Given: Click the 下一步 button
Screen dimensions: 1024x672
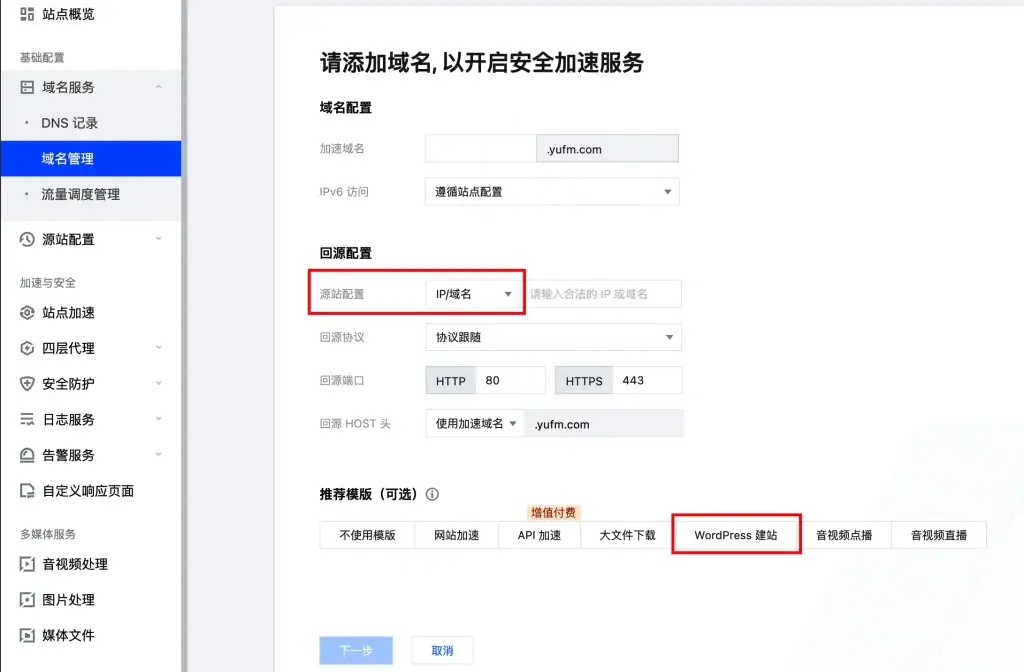Looking at the screenshot, I should pyautogui.click(x=356, y=650).
